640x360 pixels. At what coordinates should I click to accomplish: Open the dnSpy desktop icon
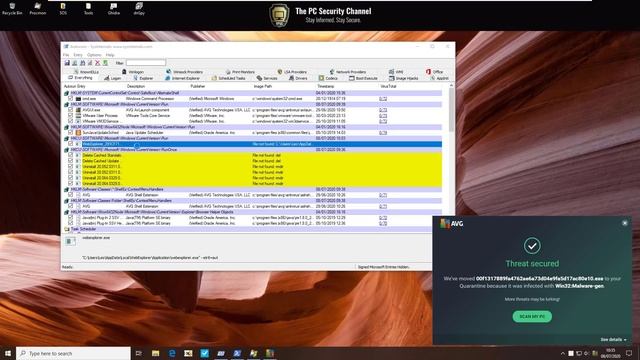(139, 9)
